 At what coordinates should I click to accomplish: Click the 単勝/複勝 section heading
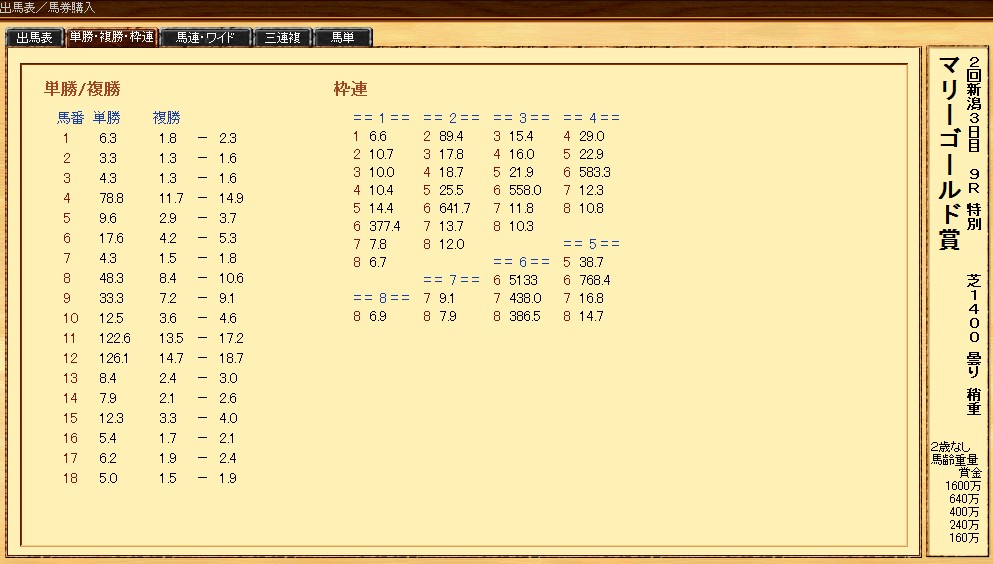(x=82, y=89)
